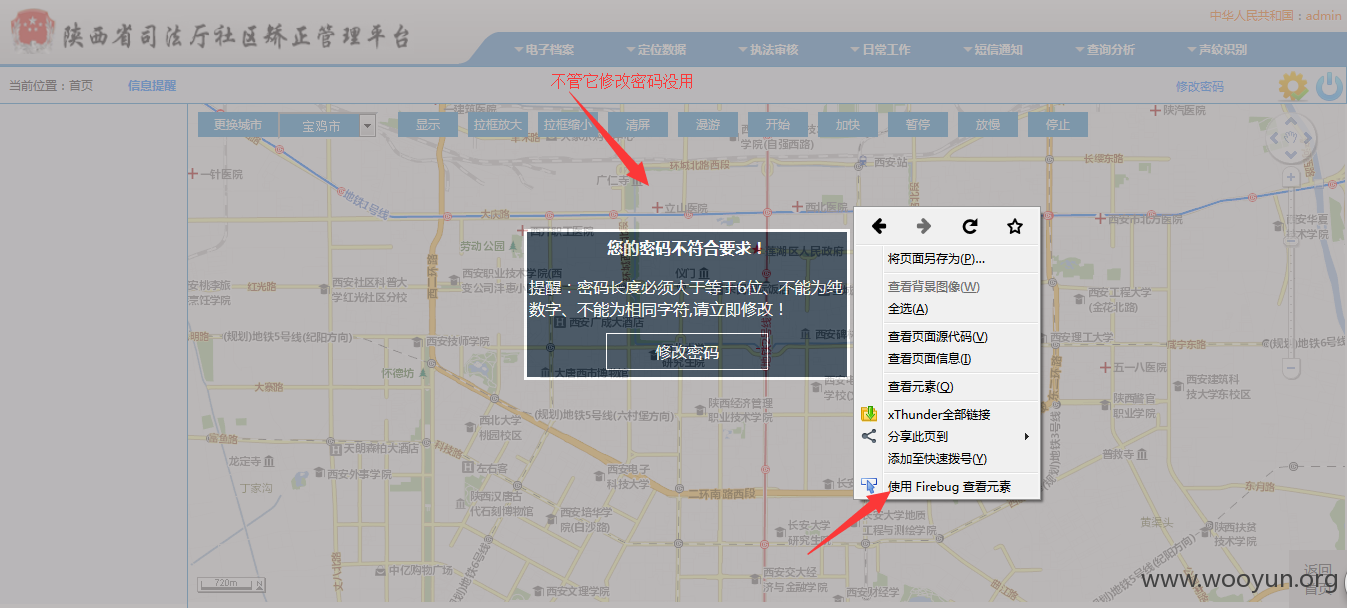Click map zoom out minus button
The image size is (1347, 608).
pyautogui.click(x=1291, y=368)
